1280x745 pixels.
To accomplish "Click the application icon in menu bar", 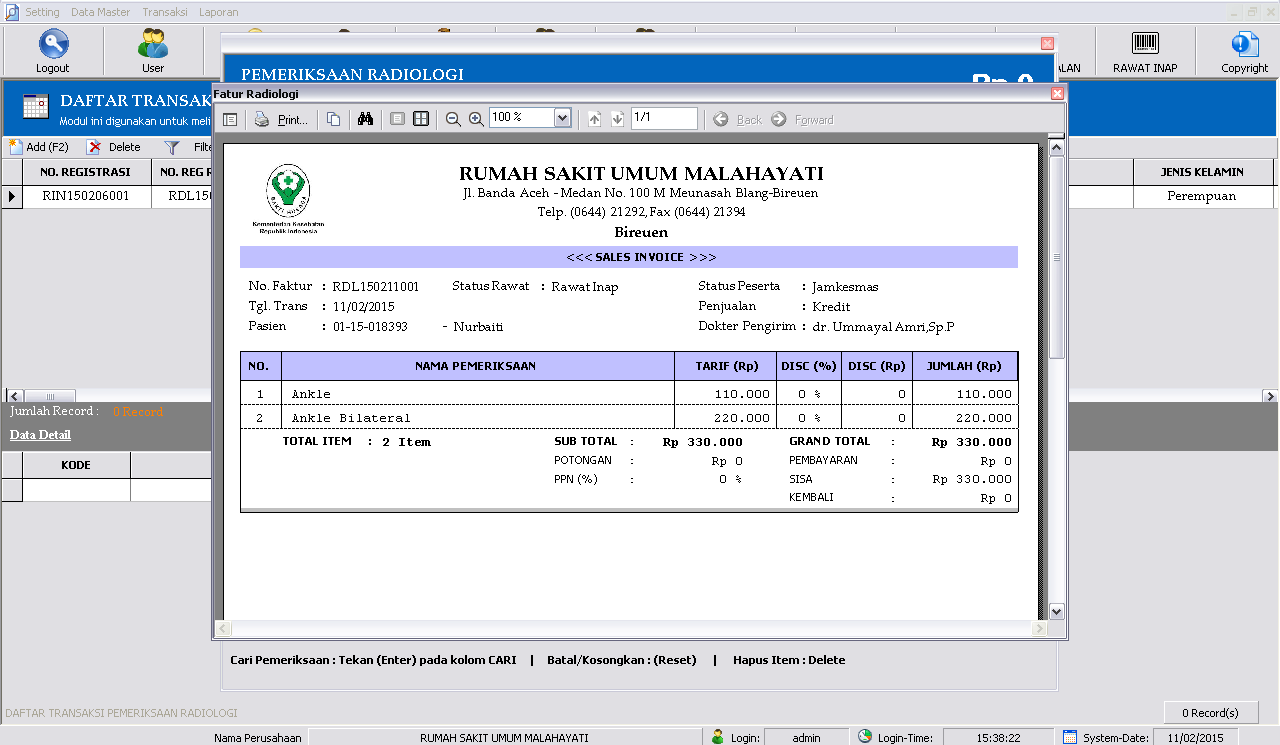I will tap(11, 12).
